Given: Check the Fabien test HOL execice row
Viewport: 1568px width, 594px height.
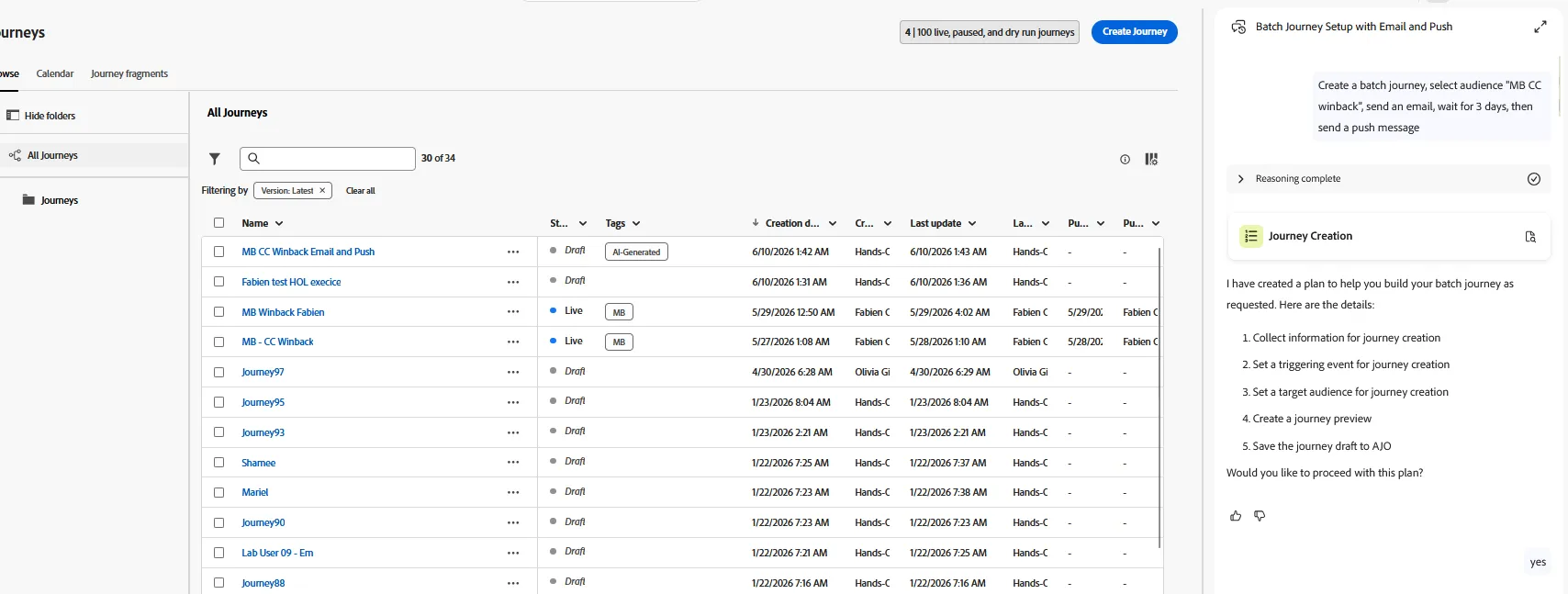Looking at the screenshot, I should click(x=218, y=282).
